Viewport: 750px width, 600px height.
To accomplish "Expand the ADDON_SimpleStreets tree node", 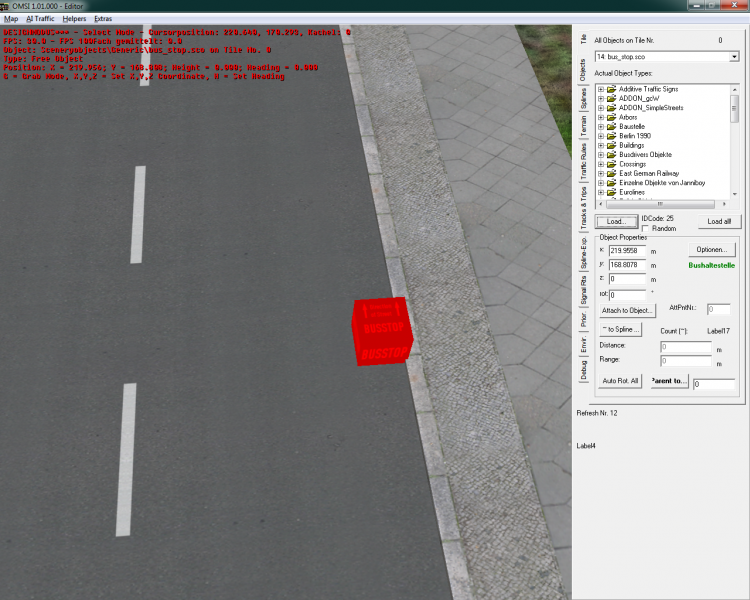I will [601, 108].
